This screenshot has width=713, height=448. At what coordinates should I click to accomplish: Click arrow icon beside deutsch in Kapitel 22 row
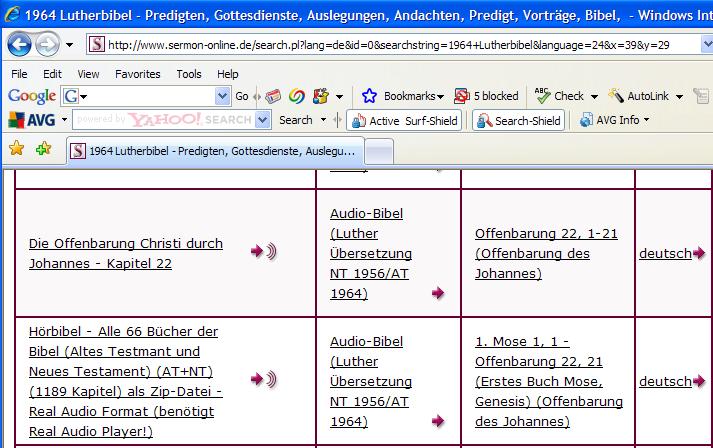(x=699, y=252)
